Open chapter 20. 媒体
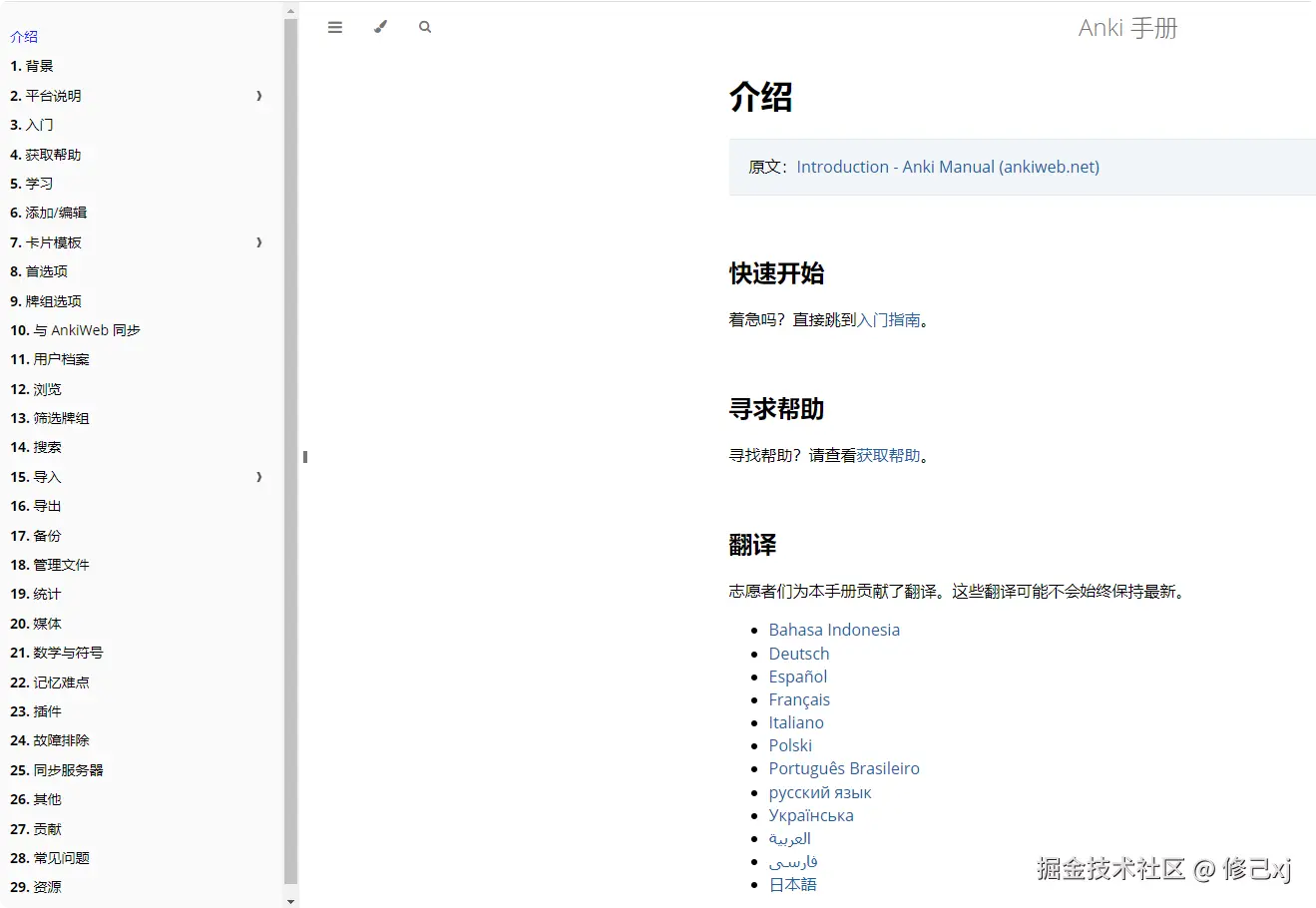This screenshot has width=1316, height=908. (36, 624)
